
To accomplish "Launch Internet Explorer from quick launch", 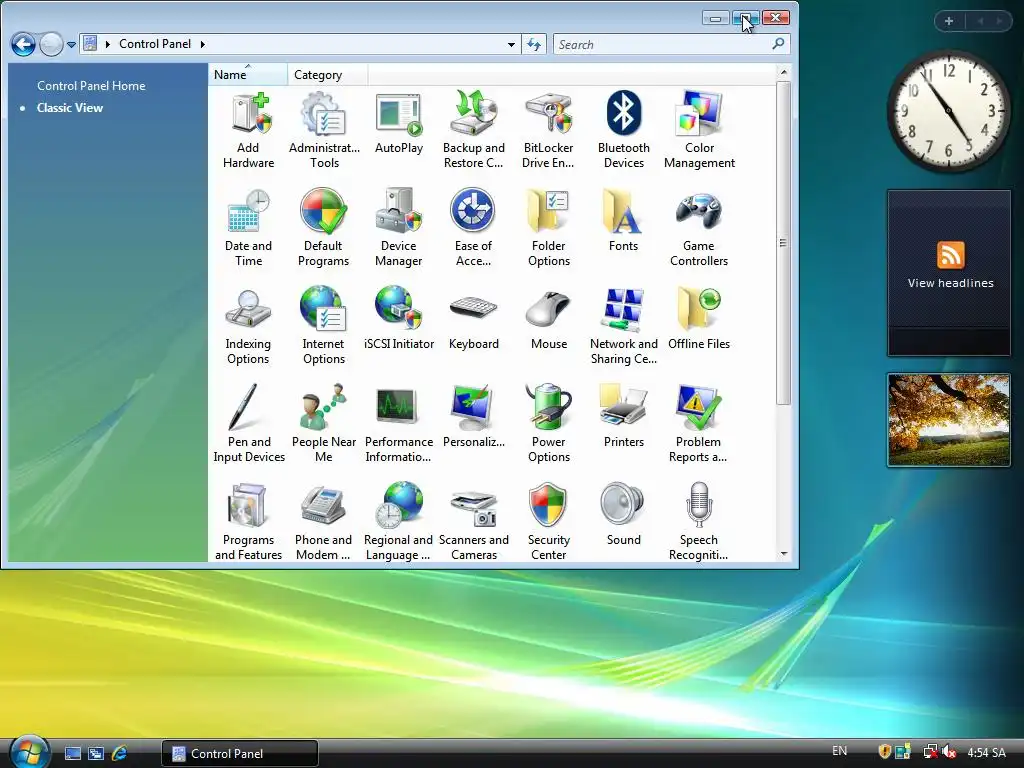I will click(120, 753).
